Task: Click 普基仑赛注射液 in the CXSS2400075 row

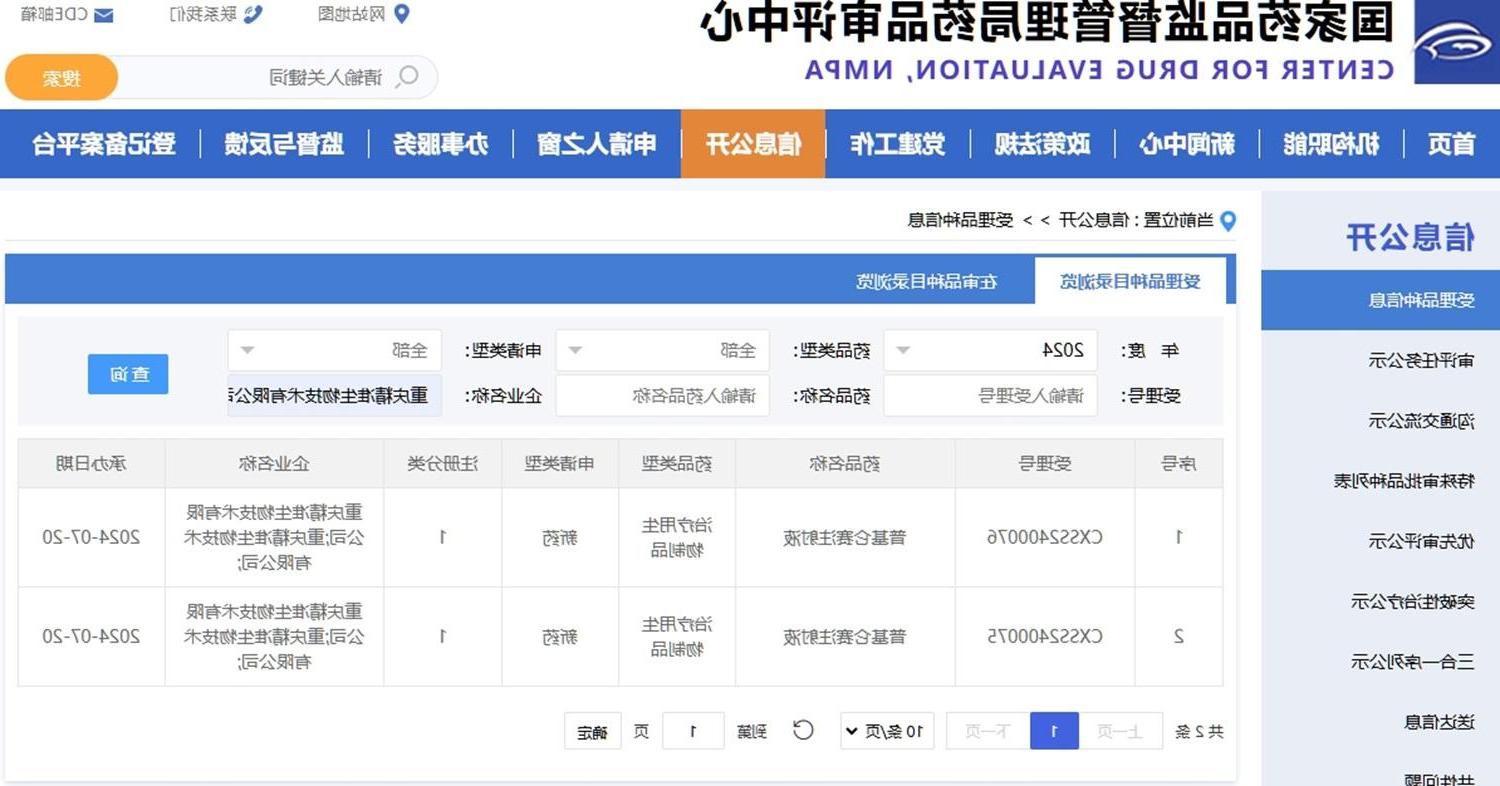Action: point(845,636)
